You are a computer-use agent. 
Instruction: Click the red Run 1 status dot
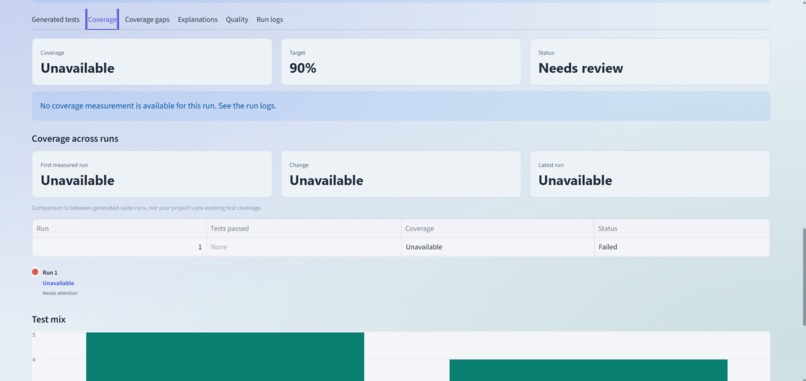[35, 272]
